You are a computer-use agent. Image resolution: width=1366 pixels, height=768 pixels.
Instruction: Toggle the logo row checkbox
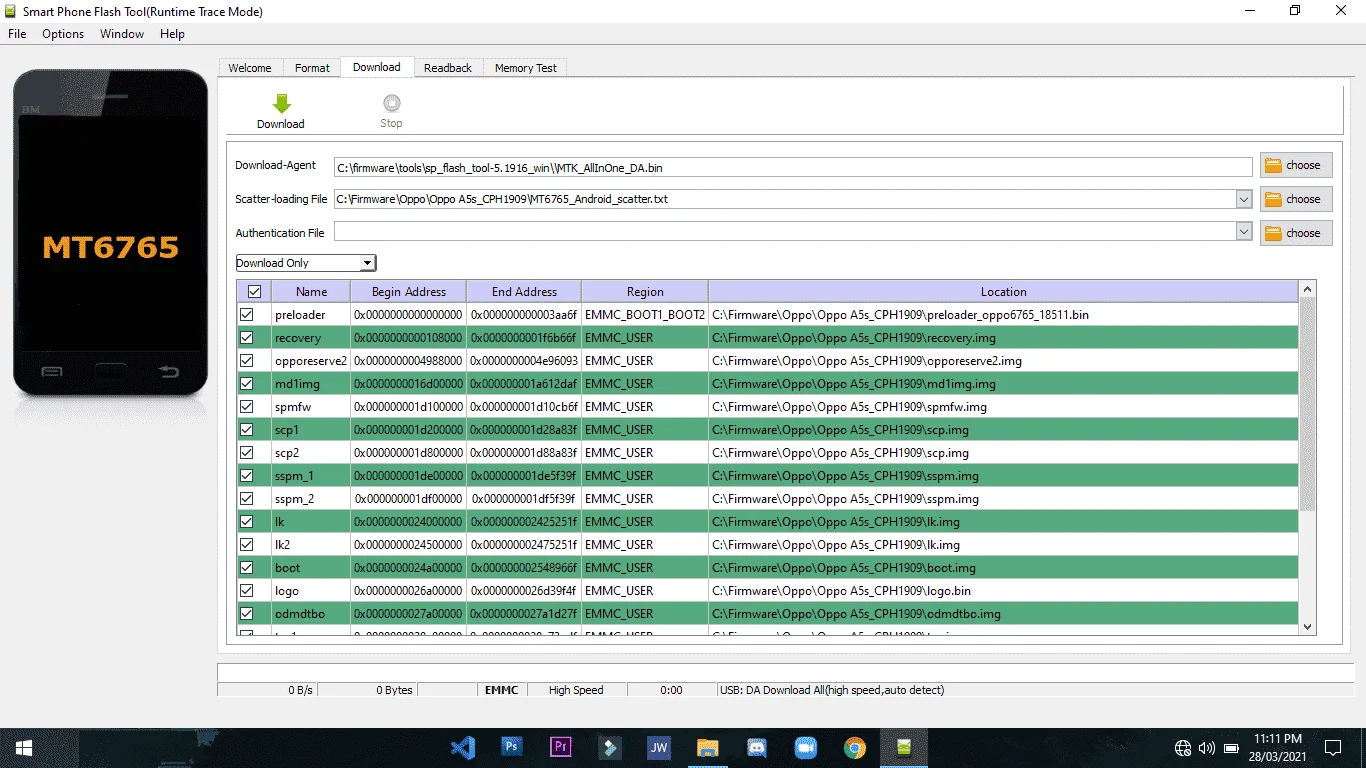(x=246, y=591)
